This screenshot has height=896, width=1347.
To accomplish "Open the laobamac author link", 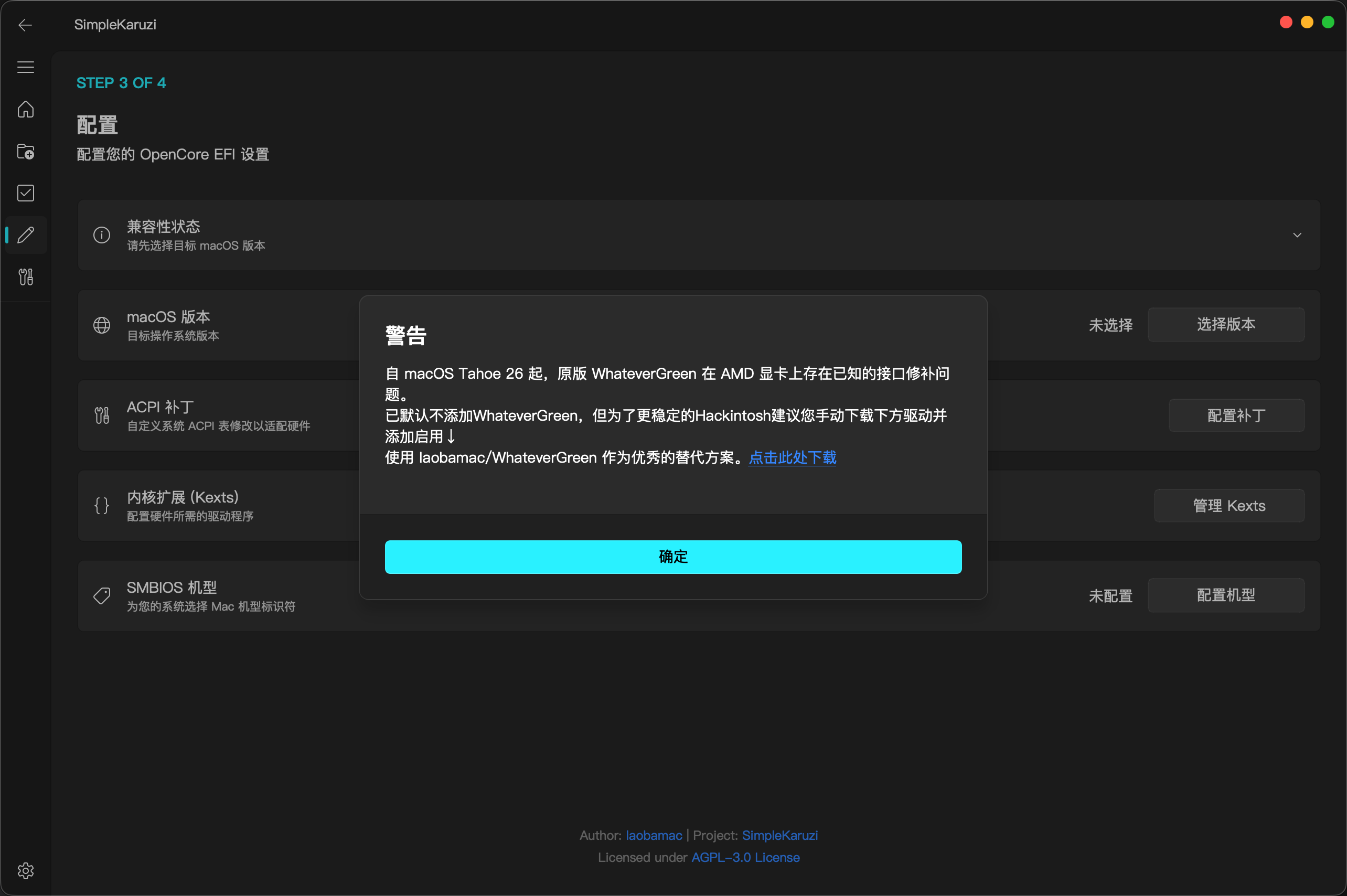I will (x=654, y=836).
